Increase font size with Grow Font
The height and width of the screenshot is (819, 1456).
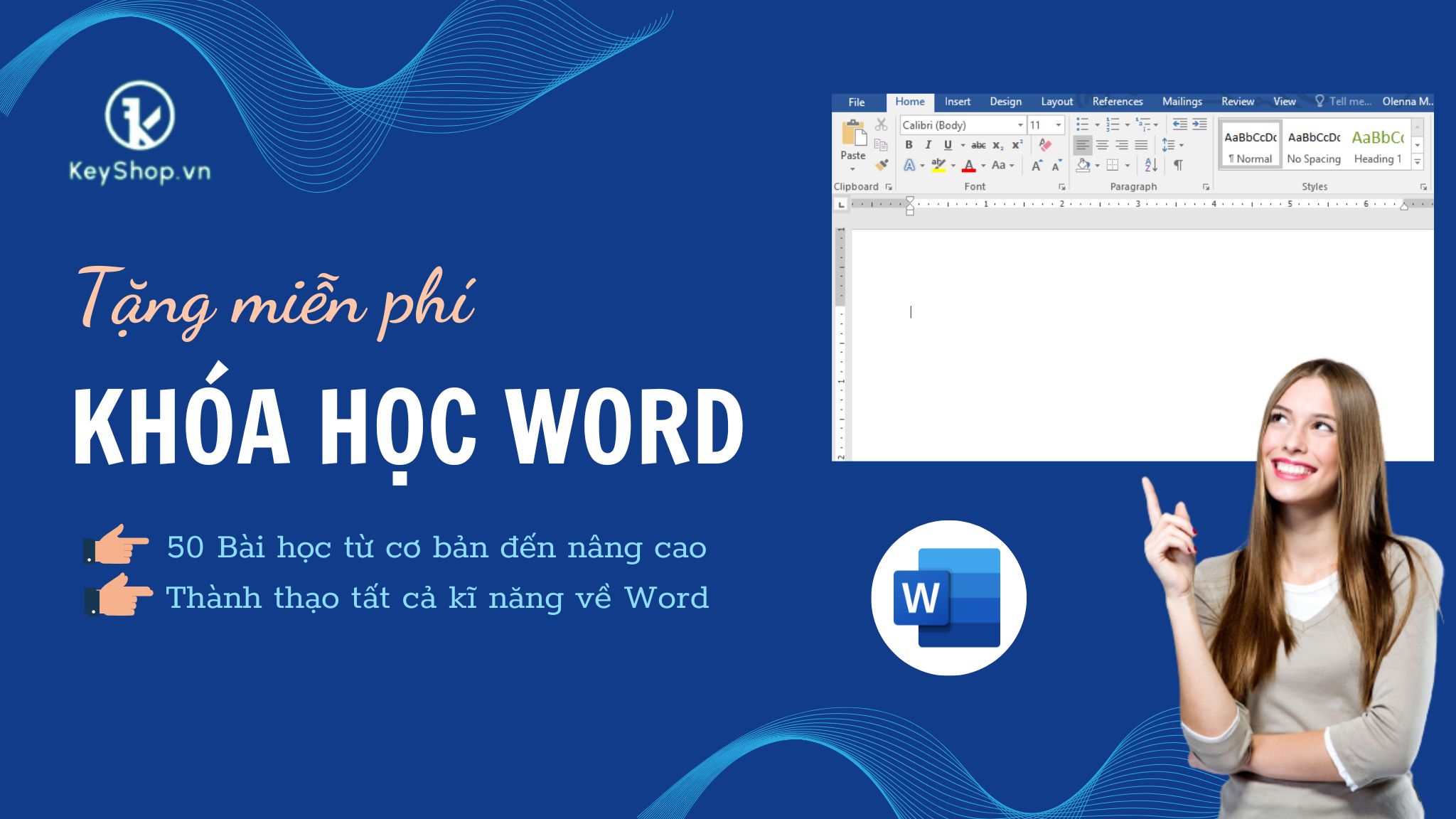click(1037, 165)
